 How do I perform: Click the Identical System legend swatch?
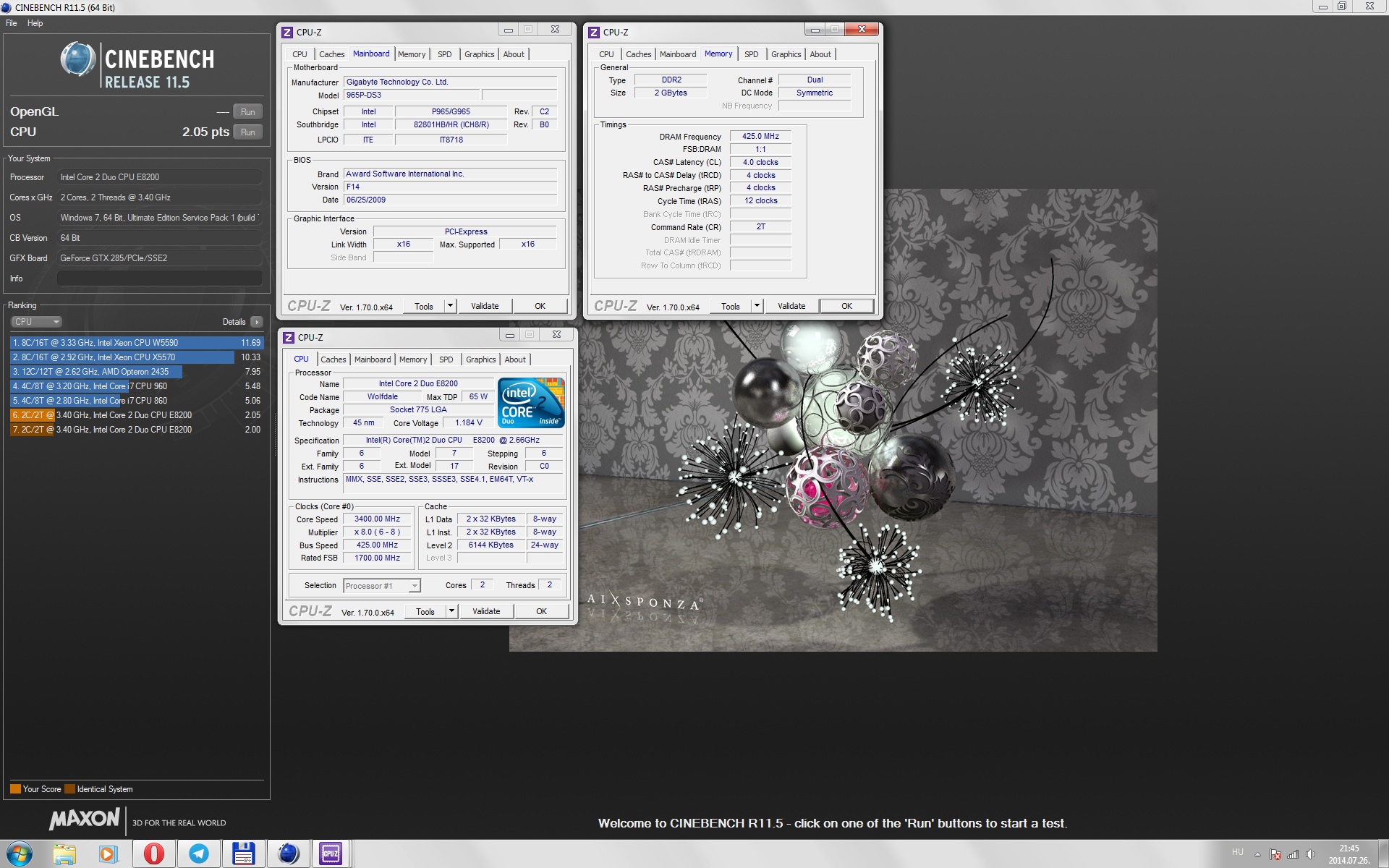(x=69, y=789)
